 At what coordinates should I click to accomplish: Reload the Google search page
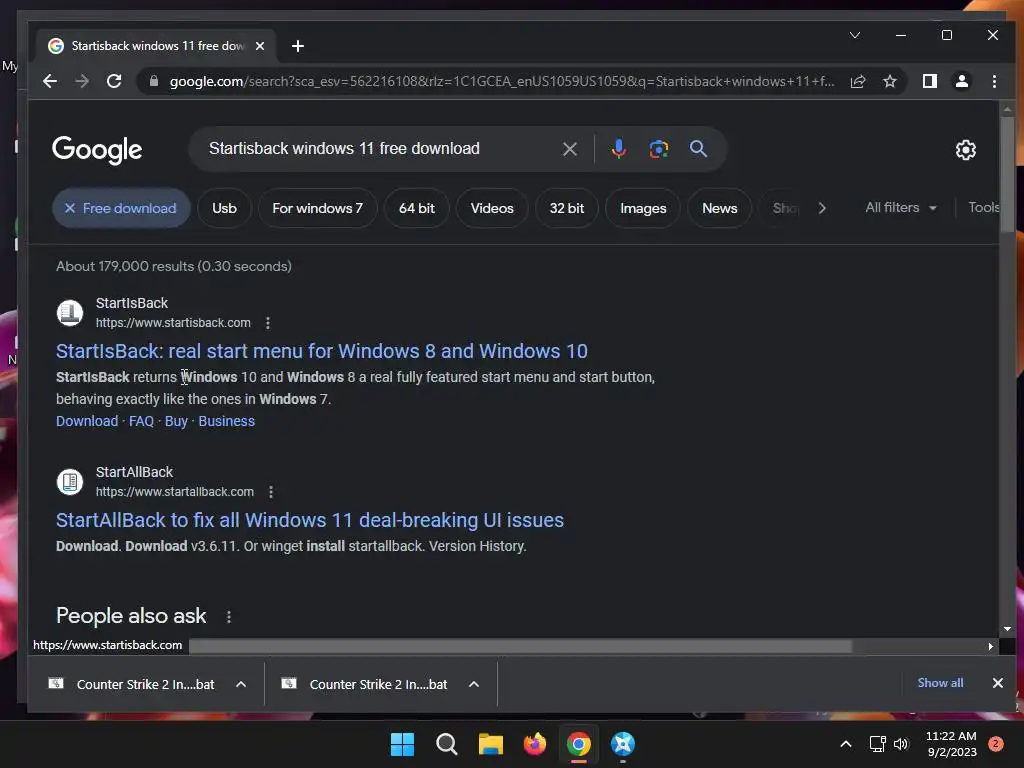tap(114, 81)
